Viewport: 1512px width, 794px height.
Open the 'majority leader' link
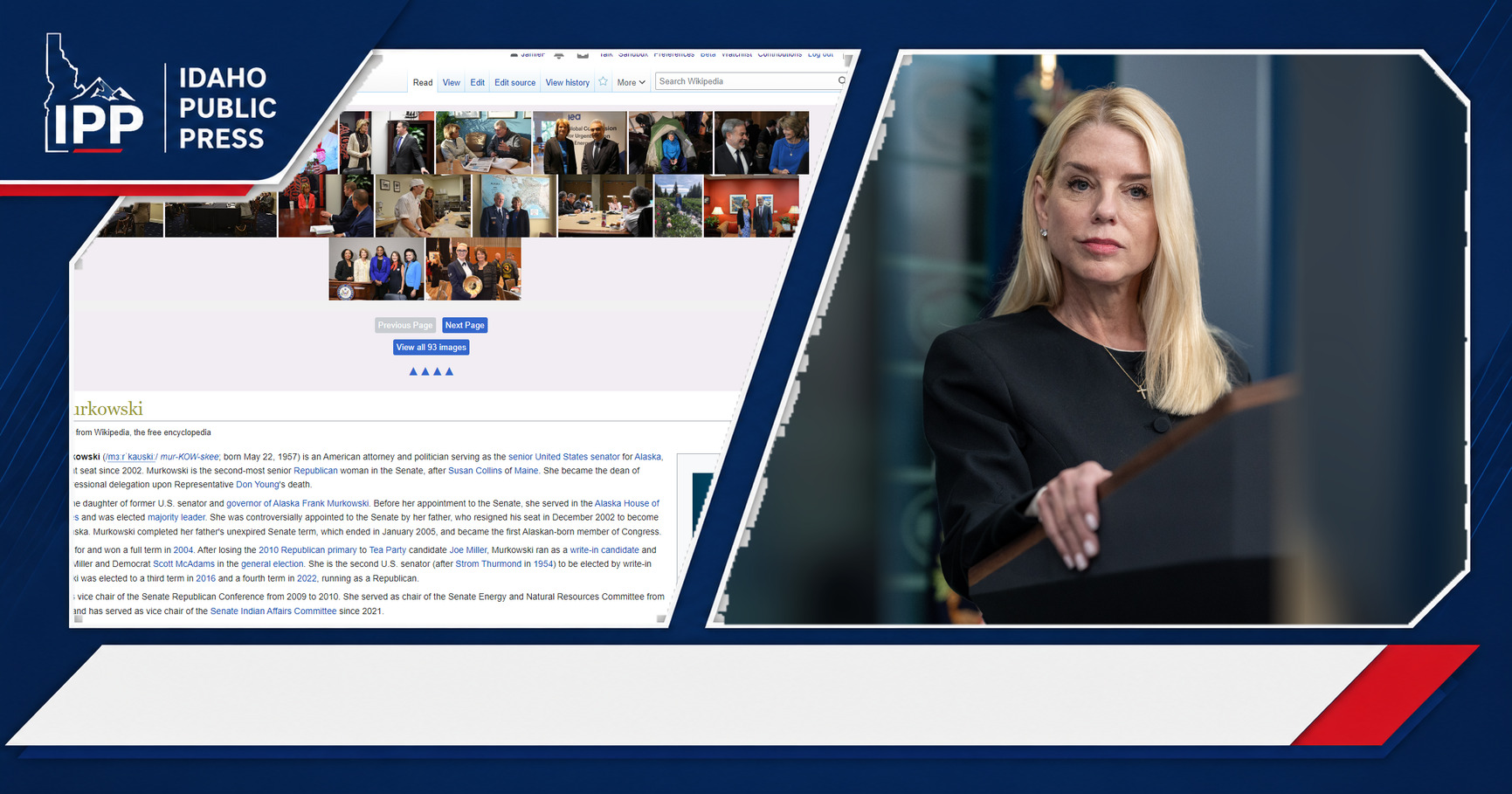(176, 518)
